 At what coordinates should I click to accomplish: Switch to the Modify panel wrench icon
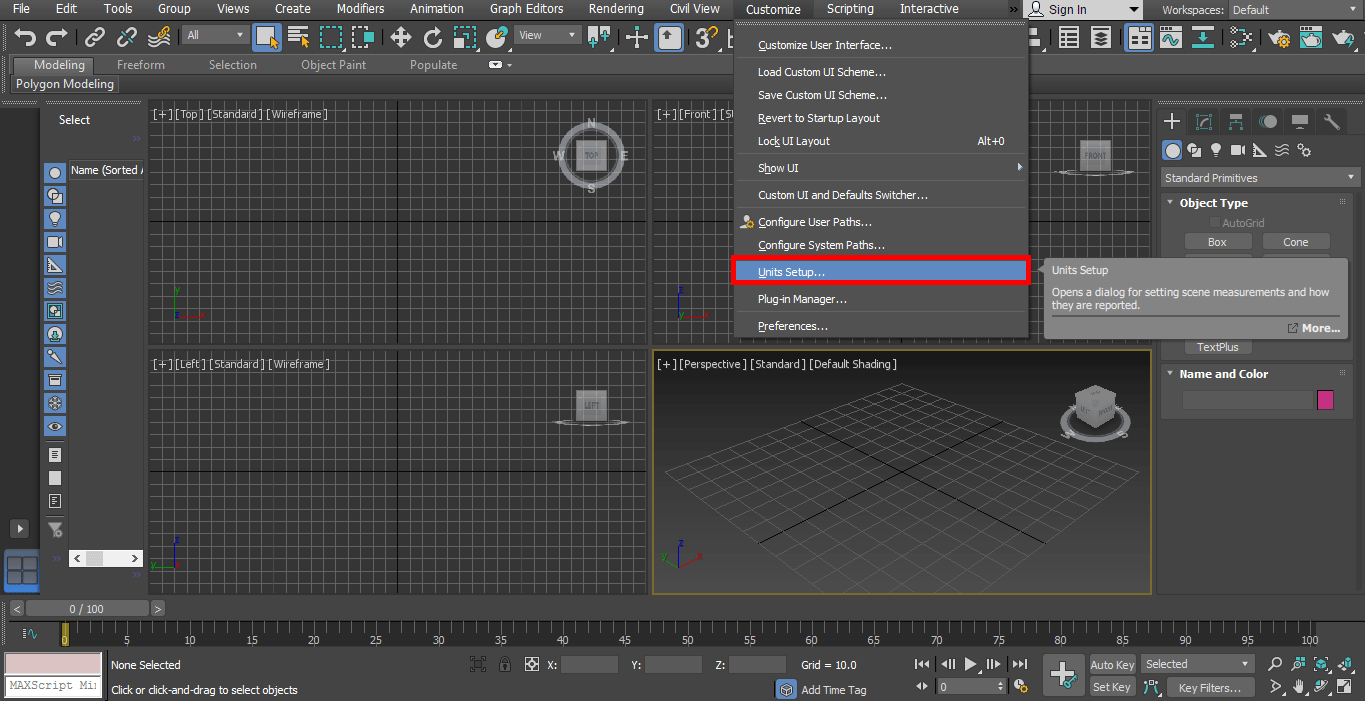coord(1331,121)
